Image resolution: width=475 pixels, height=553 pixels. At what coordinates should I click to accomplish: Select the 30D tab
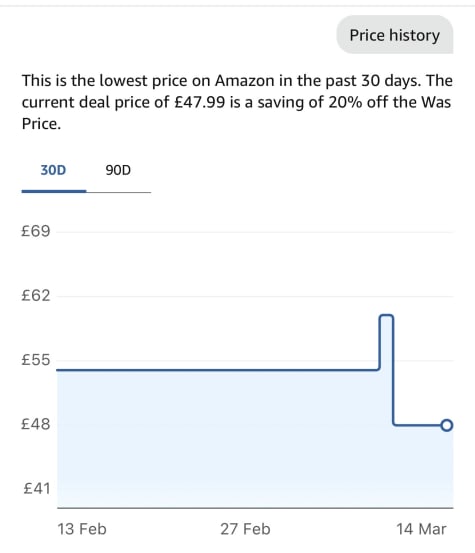point(53,170)
